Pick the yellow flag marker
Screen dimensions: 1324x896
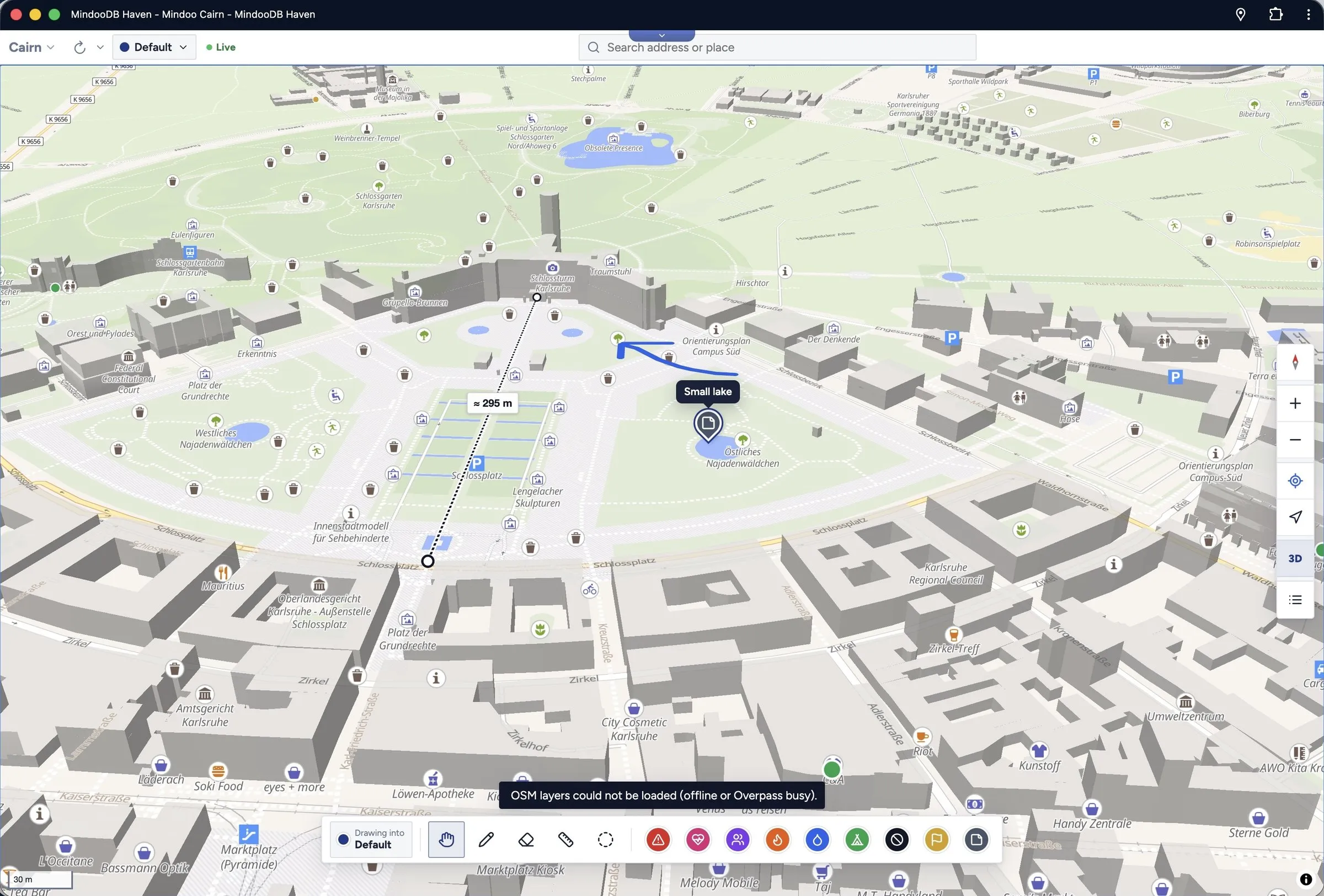937,839
